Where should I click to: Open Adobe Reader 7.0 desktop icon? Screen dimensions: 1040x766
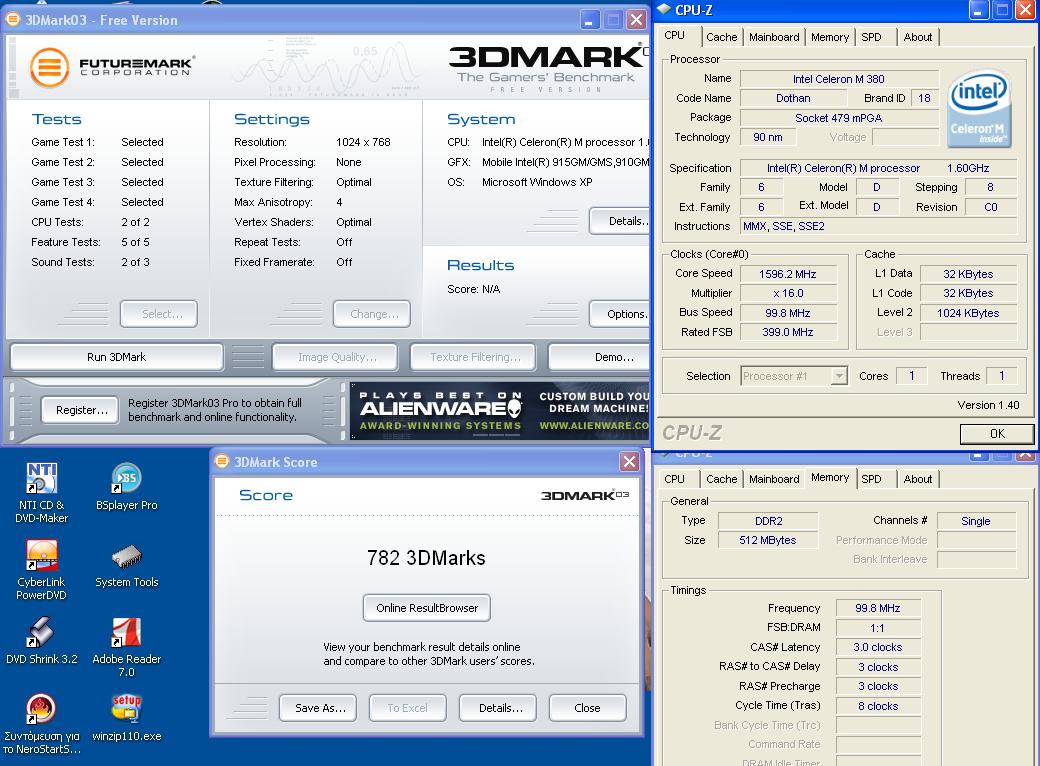point(126,647)
